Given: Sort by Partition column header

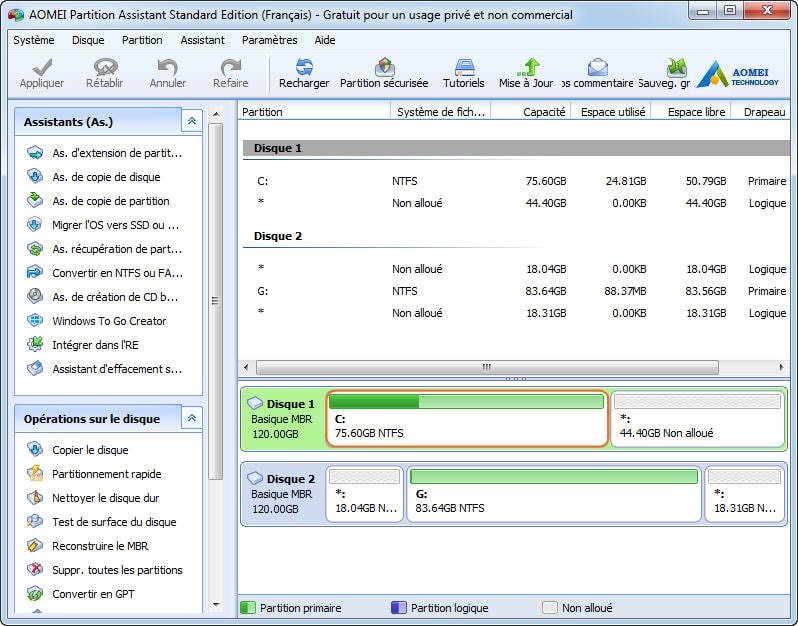Looking at the screenshot, I should click(314, 111).
